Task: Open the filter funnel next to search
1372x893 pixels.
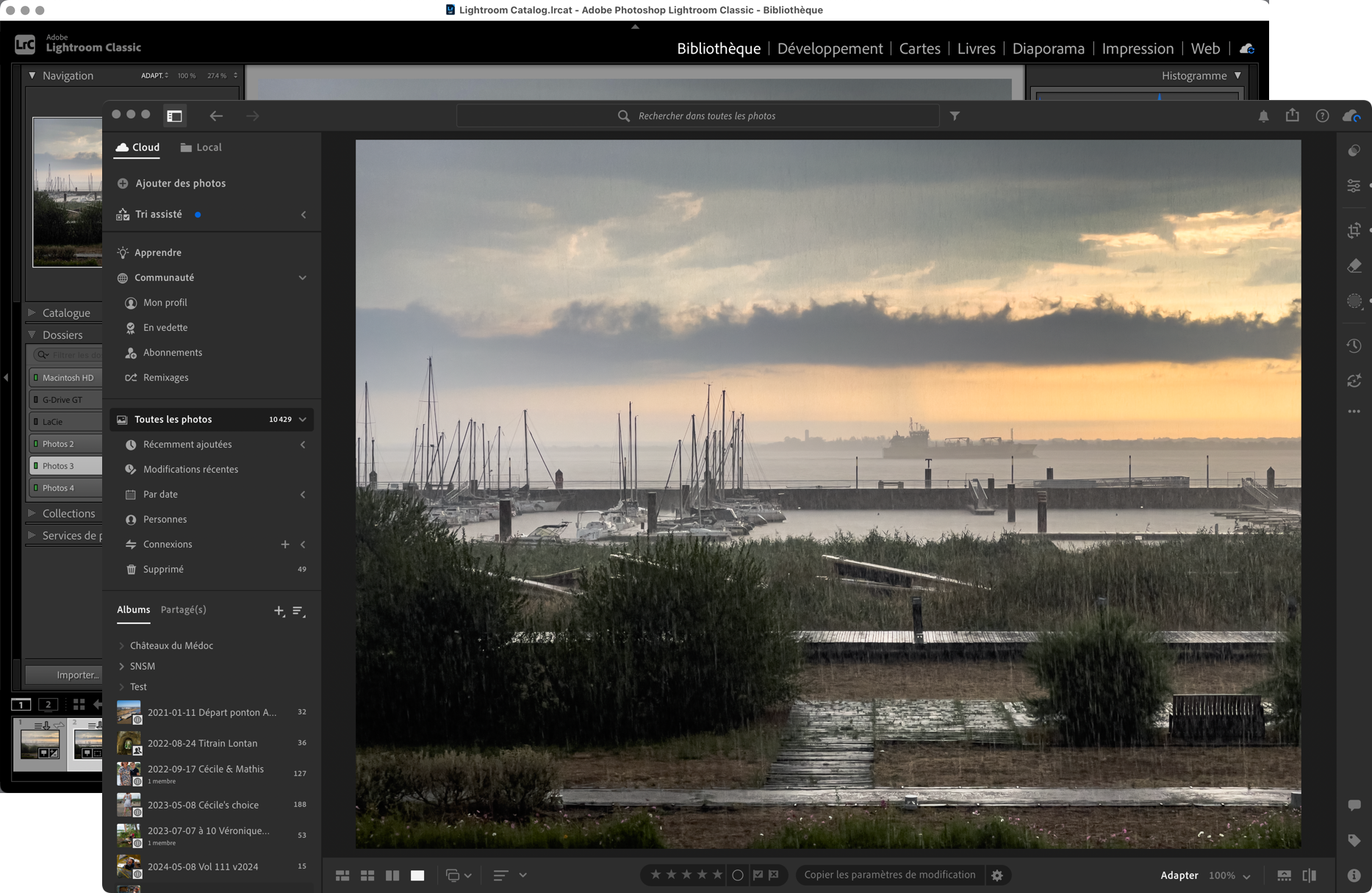Action: pyautogui.click(x=955, y=116)
